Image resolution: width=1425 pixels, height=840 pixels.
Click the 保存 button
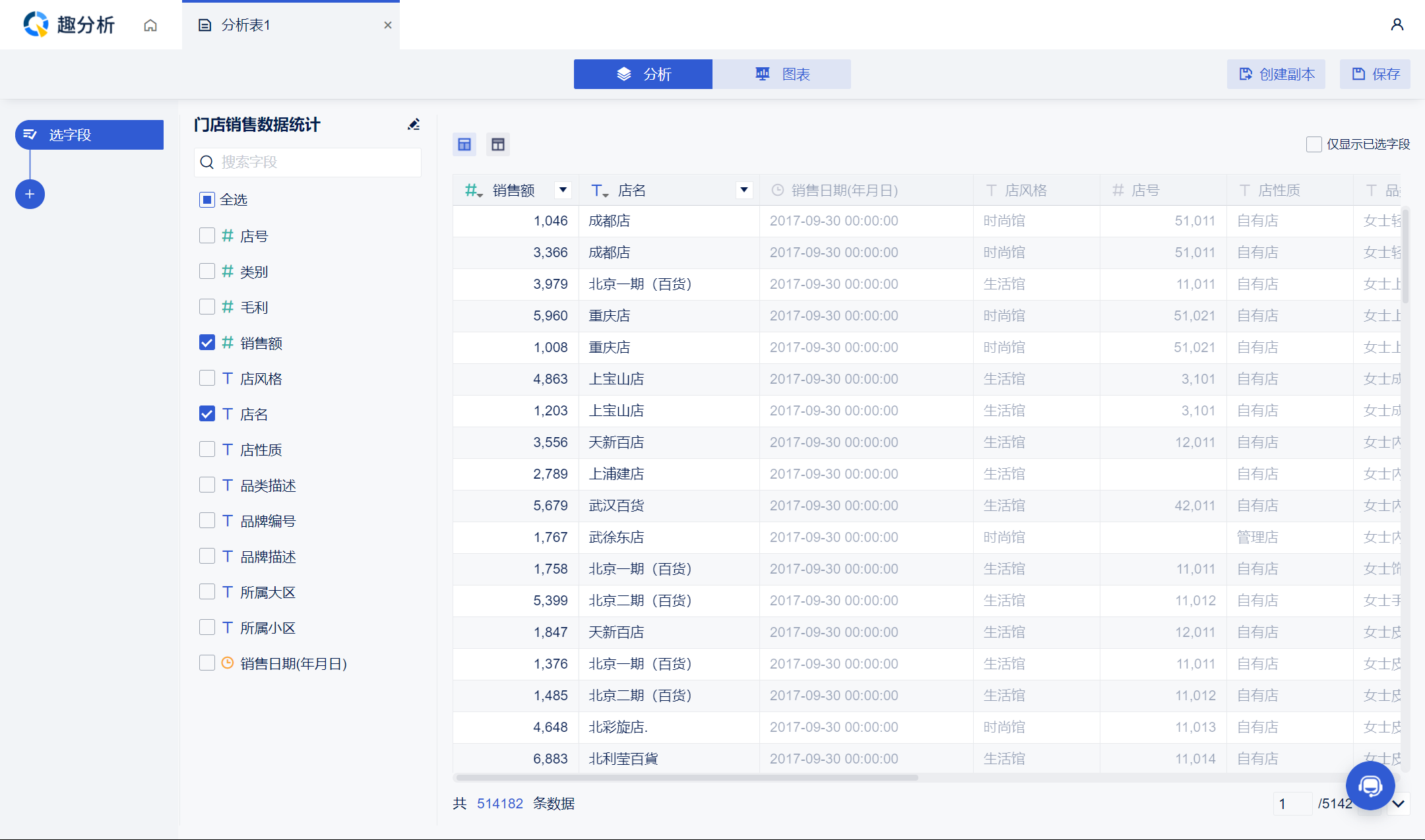pyautogui.click(x=1375, y=75)
